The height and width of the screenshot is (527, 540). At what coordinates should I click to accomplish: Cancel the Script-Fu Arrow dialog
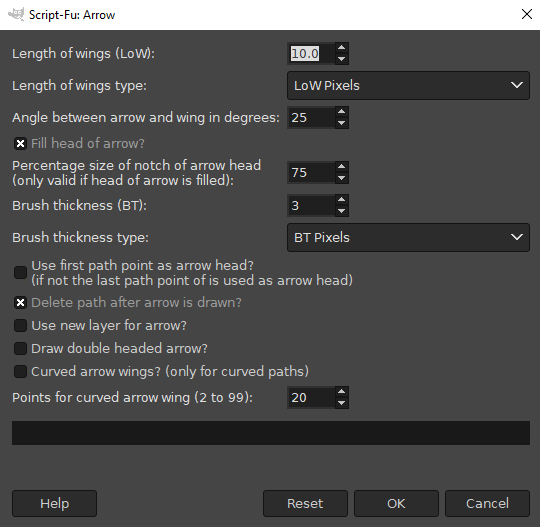(487, 504)
